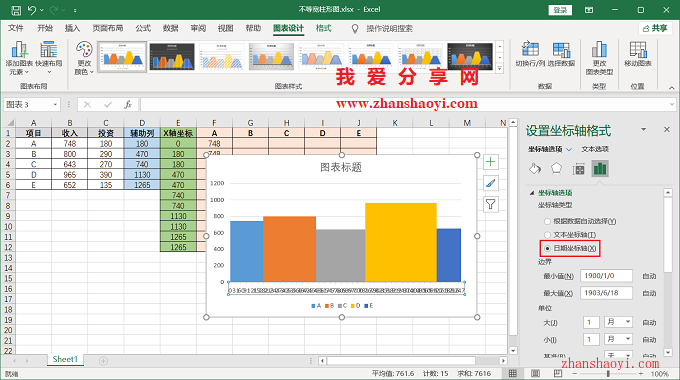Select the text axis radio button

tap(547, 235)
